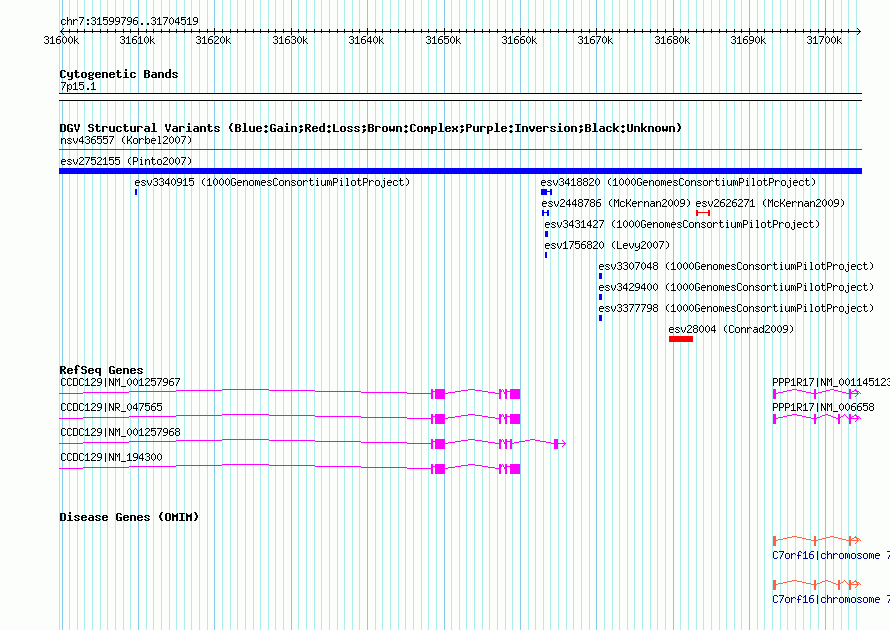
Task: Click the 31690k ruler tick label
Action: pos(748,40)
